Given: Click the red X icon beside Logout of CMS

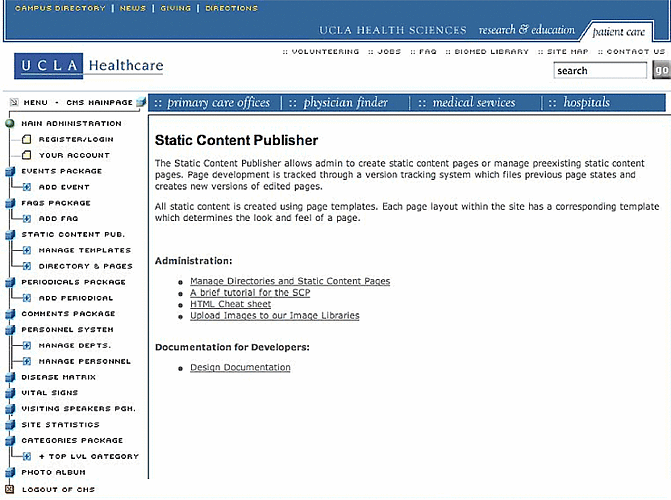Looking at the screenshot, I should click(x=9, y=489).
